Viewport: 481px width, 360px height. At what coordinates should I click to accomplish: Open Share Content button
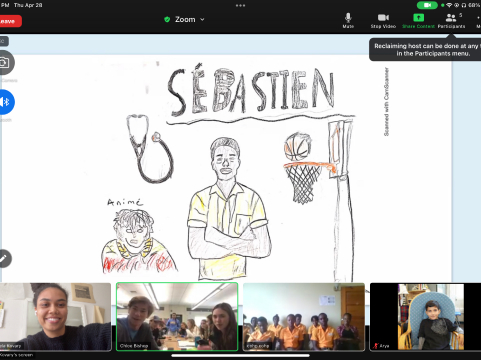(x=418, y=20)
